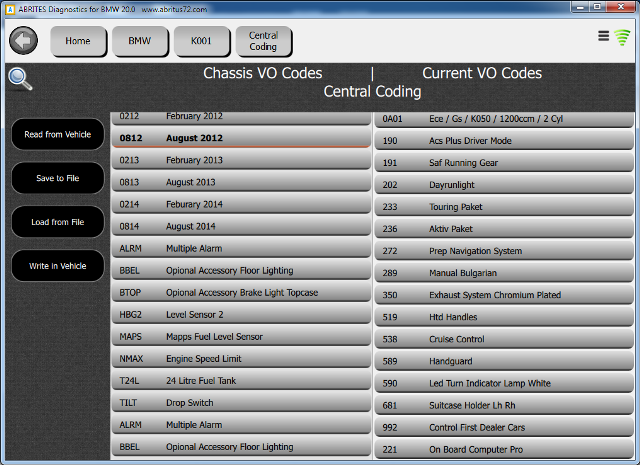Minimize the ABRITES Diagnostics window
Image resolution: width=640 pixels, height=465 pixels.
coord(580,7)
